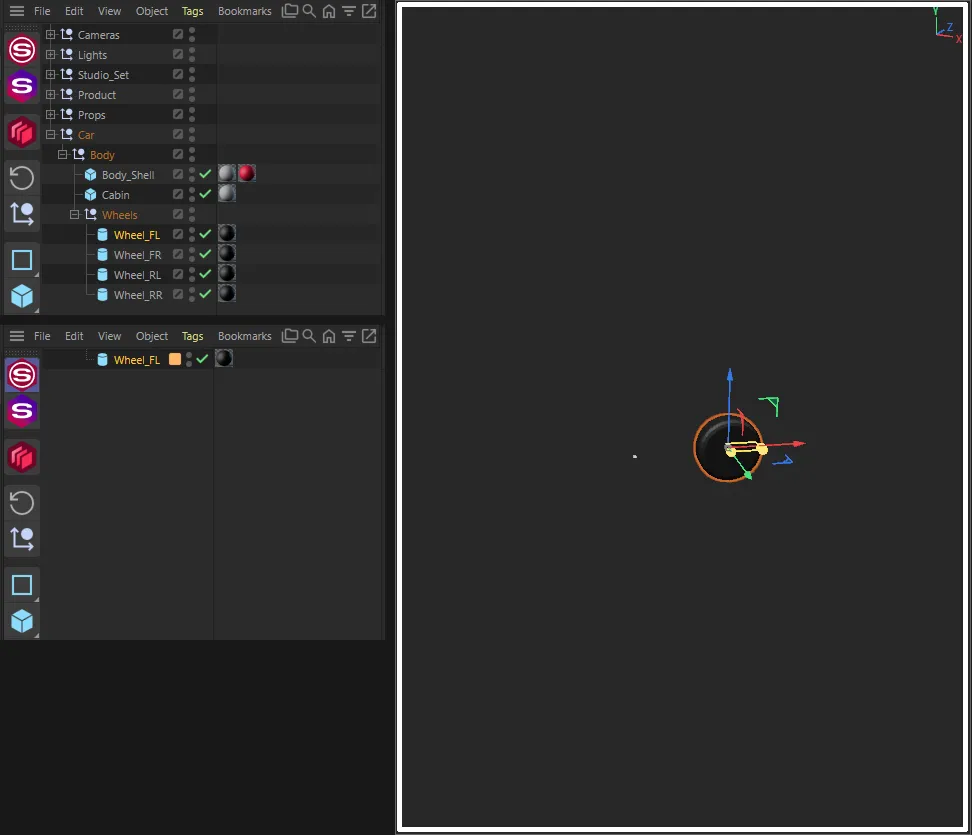Viewport: 972px width, 835px height.
Task: Click red circular S icon in lower sidebar
Action: click(22, 375)
